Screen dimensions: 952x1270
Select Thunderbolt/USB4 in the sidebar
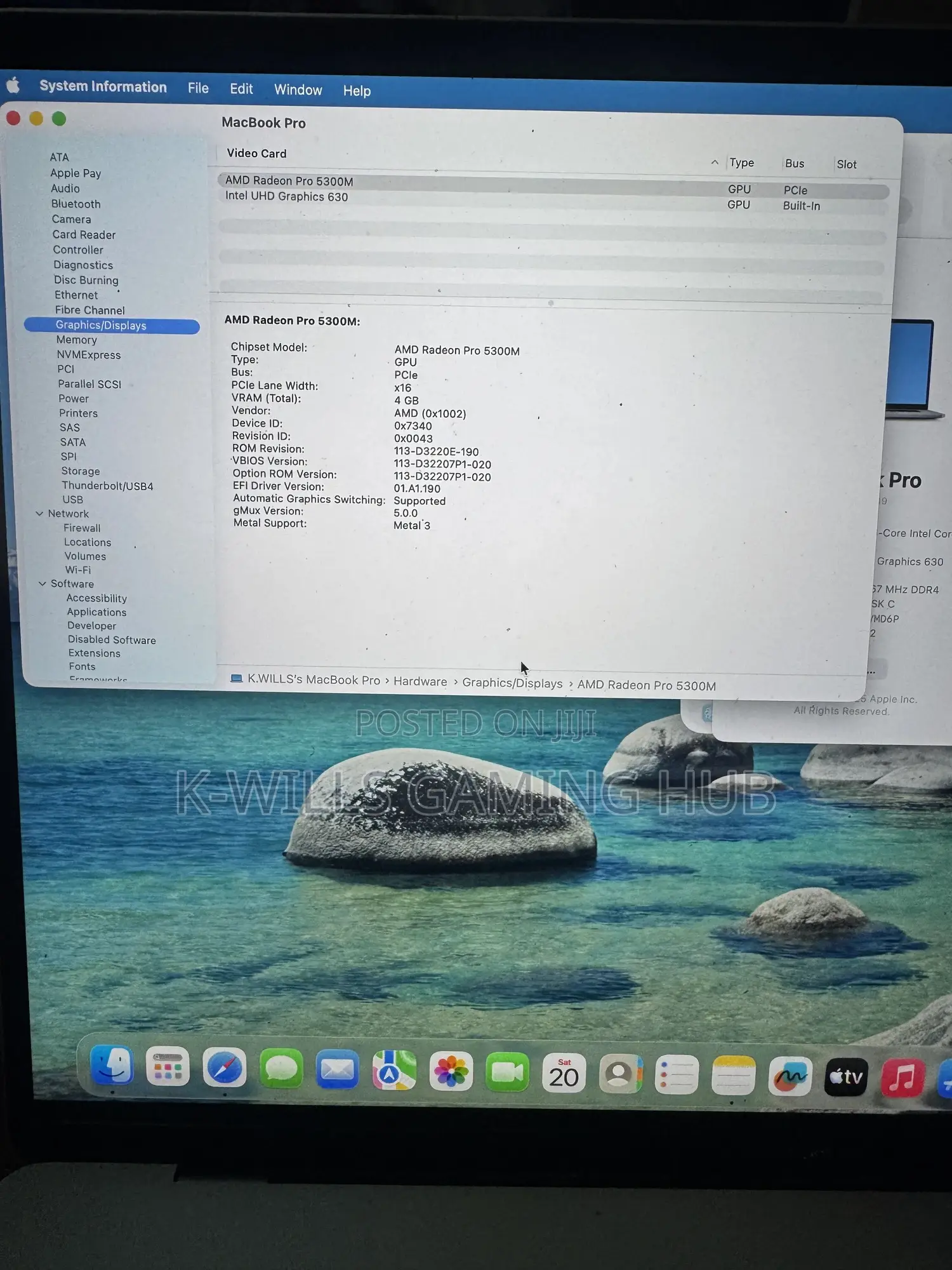(107, 485)
